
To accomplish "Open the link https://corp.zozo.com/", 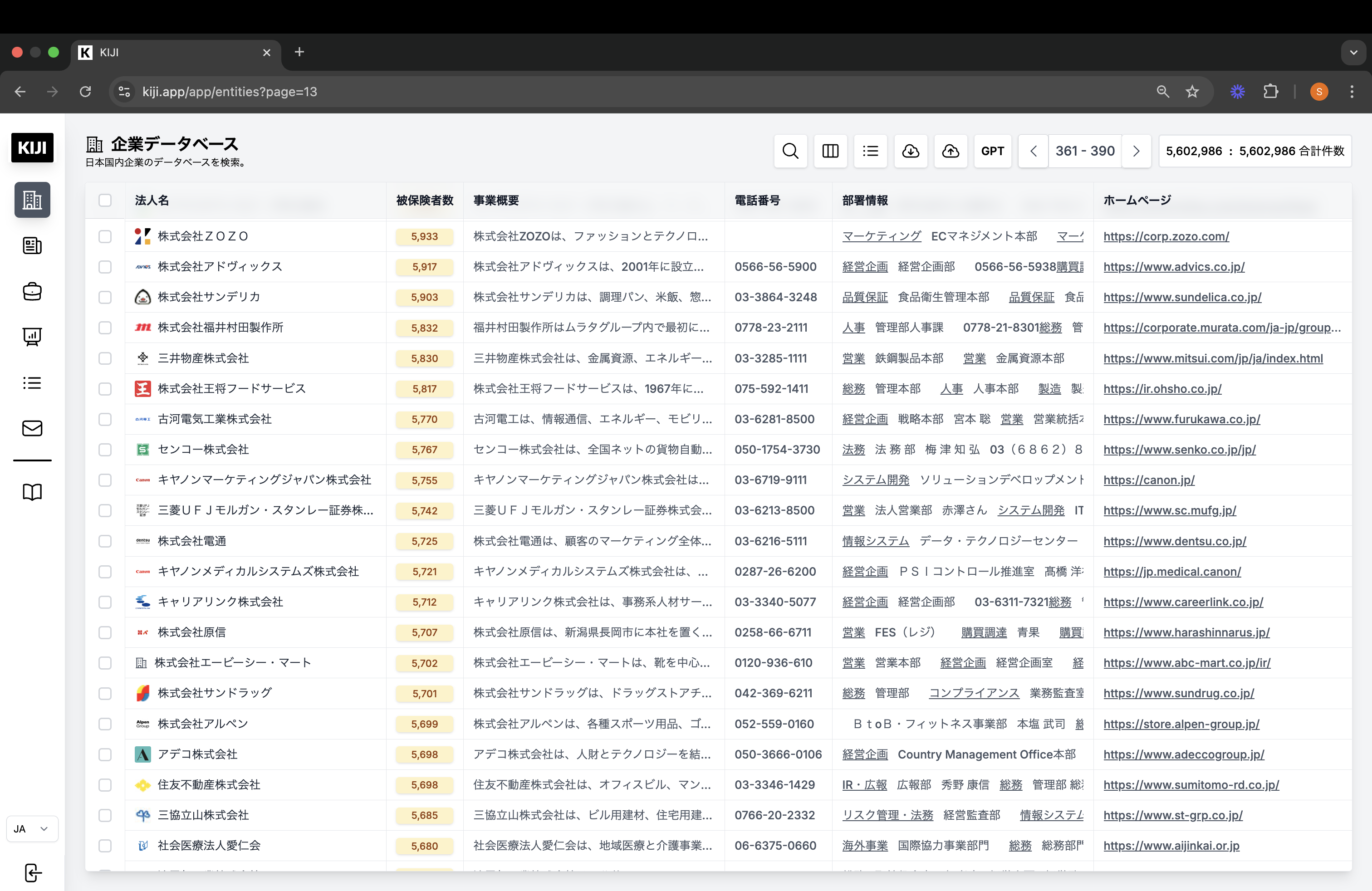I will pyautogui.click(x=1166, y=236).
